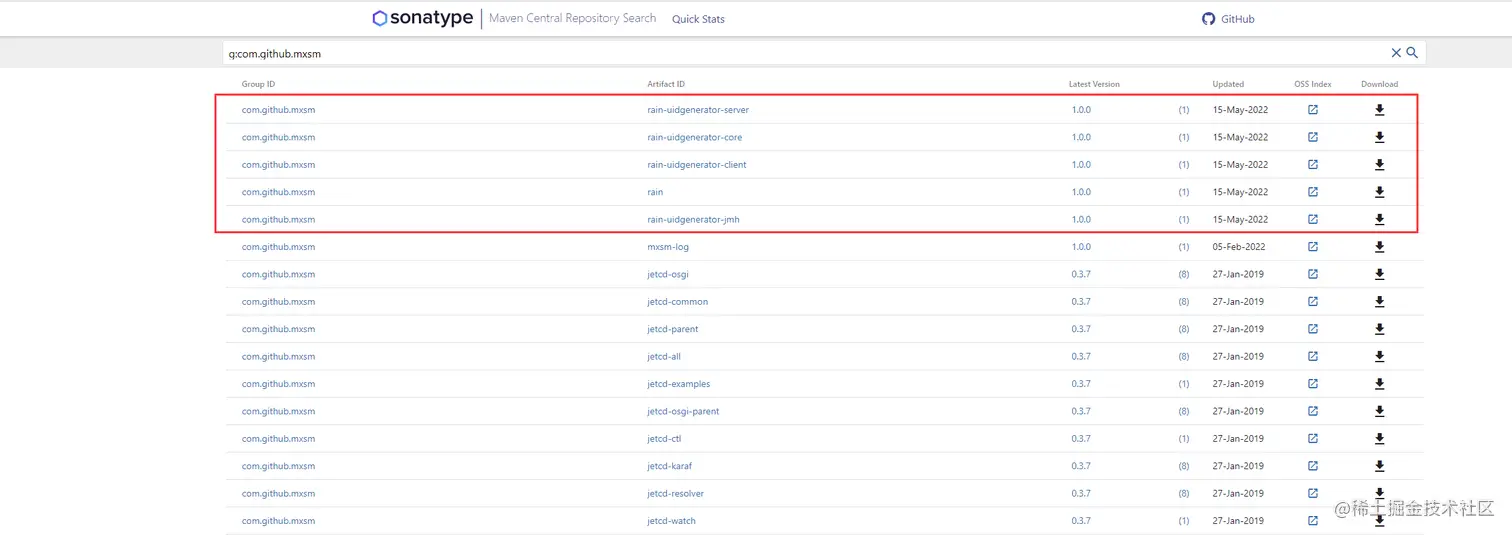Viewport: 1512px width, 536px height.
Task: Click Maven Central Repository Search title
Action: click(x=572, y=18)
